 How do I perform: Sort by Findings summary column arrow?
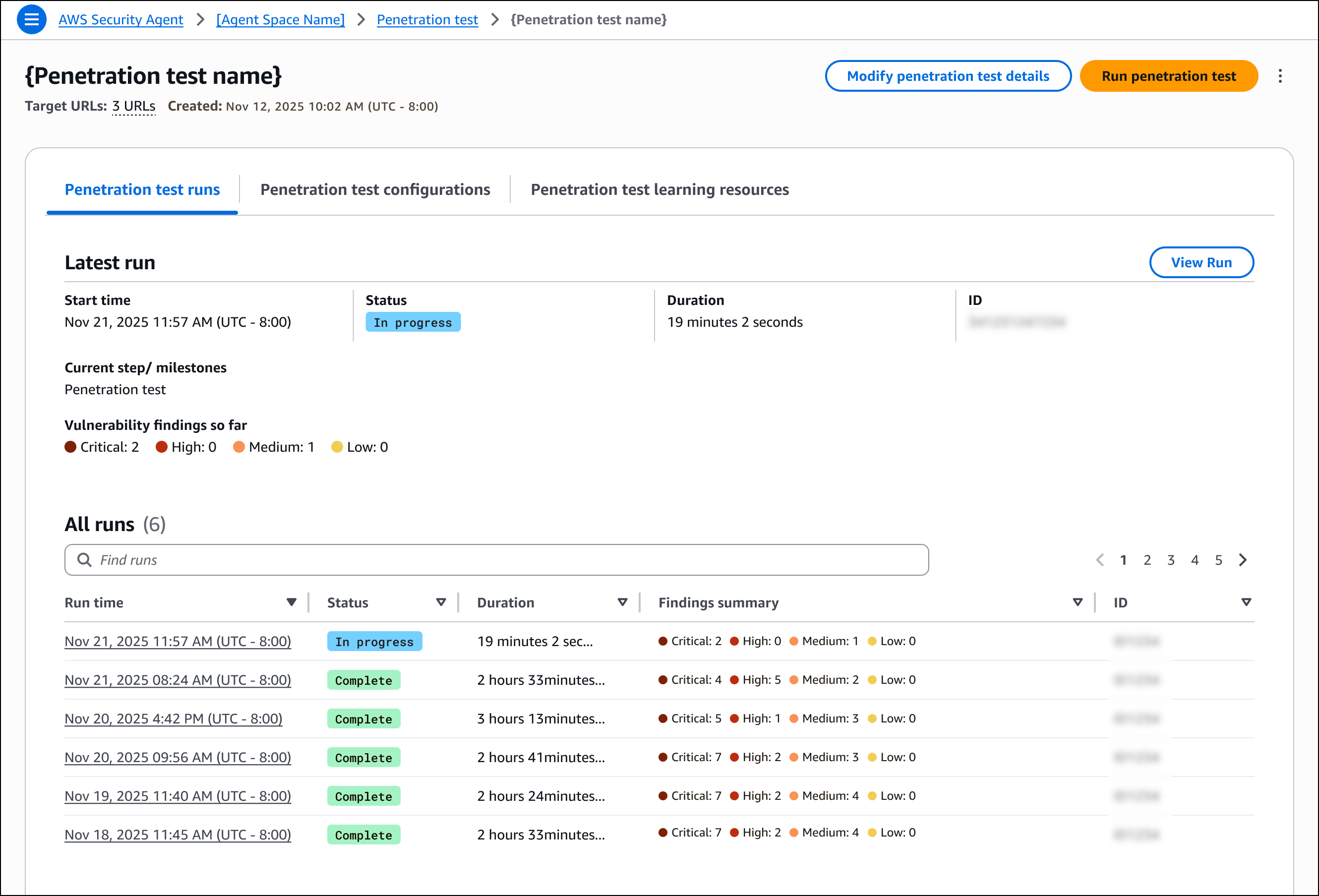(x=1078, y=602)
